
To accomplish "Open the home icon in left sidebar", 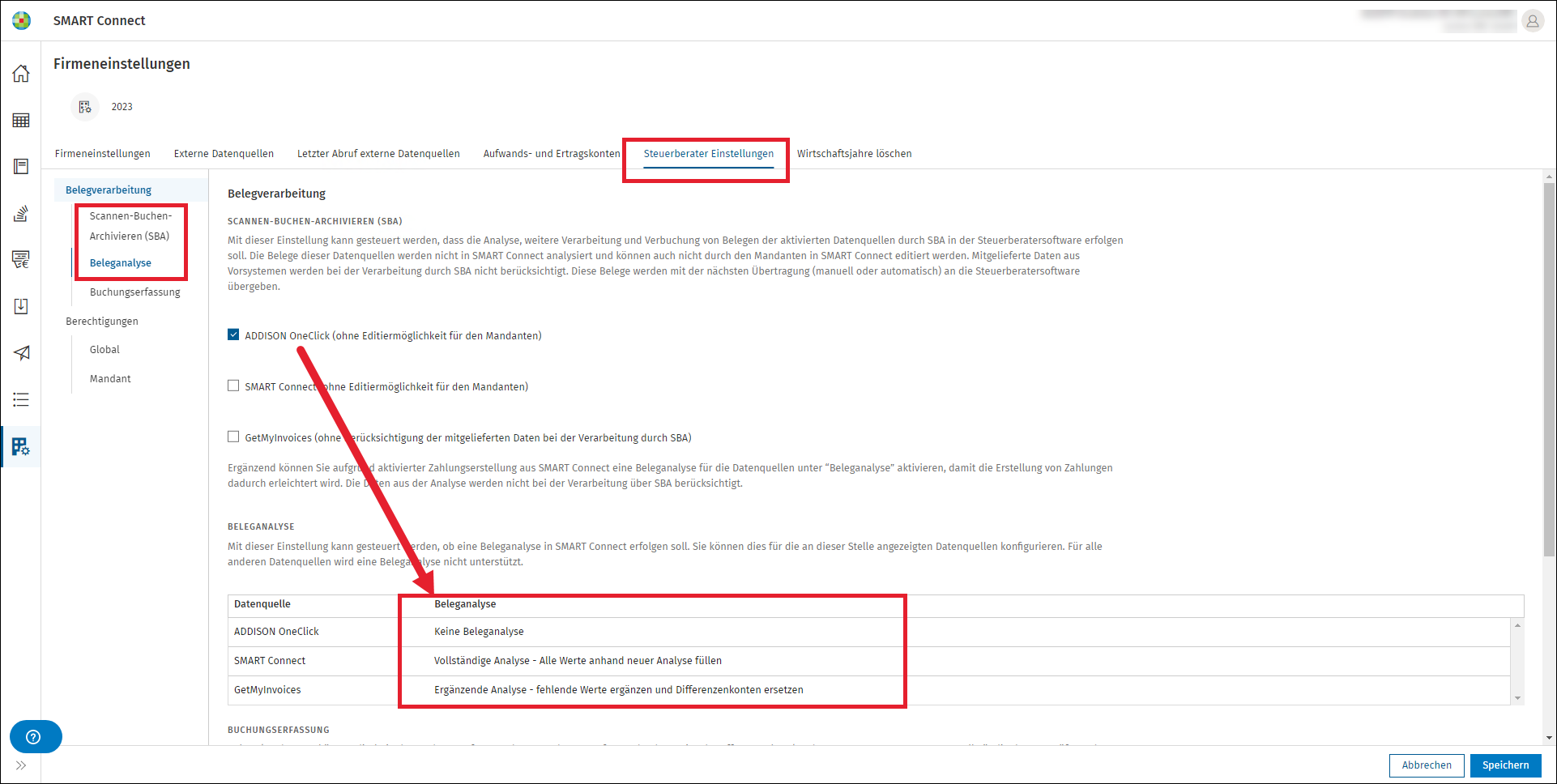I will (21, 74).
